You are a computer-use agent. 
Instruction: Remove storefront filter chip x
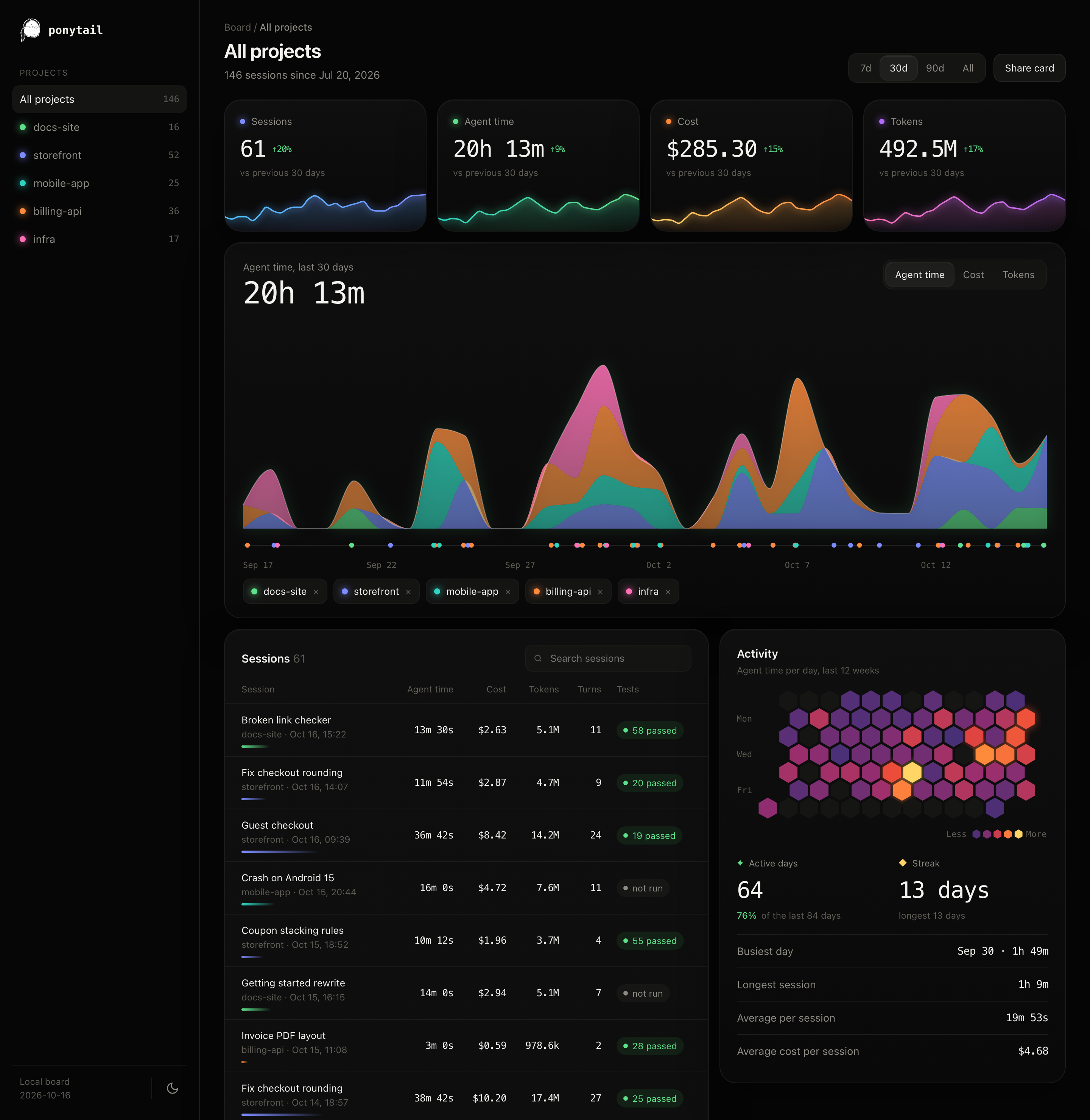[408, 592]
